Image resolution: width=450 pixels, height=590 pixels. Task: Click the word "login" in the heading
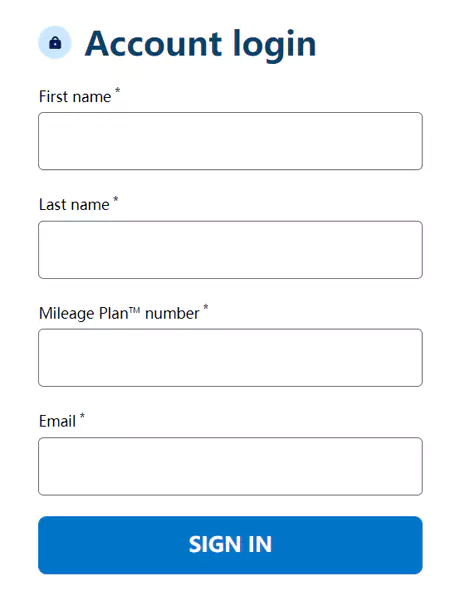pyautogui.click(x=275, y=45)
